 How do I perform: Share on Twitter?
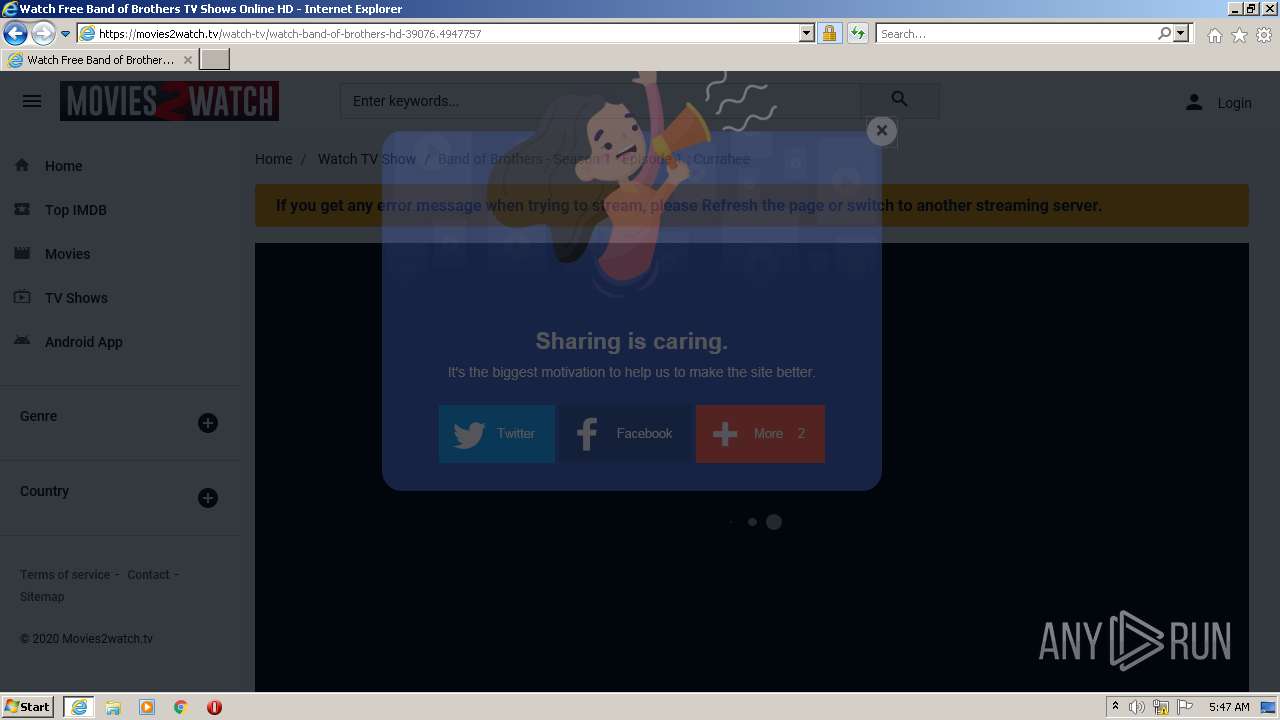[x=497, y=433]
